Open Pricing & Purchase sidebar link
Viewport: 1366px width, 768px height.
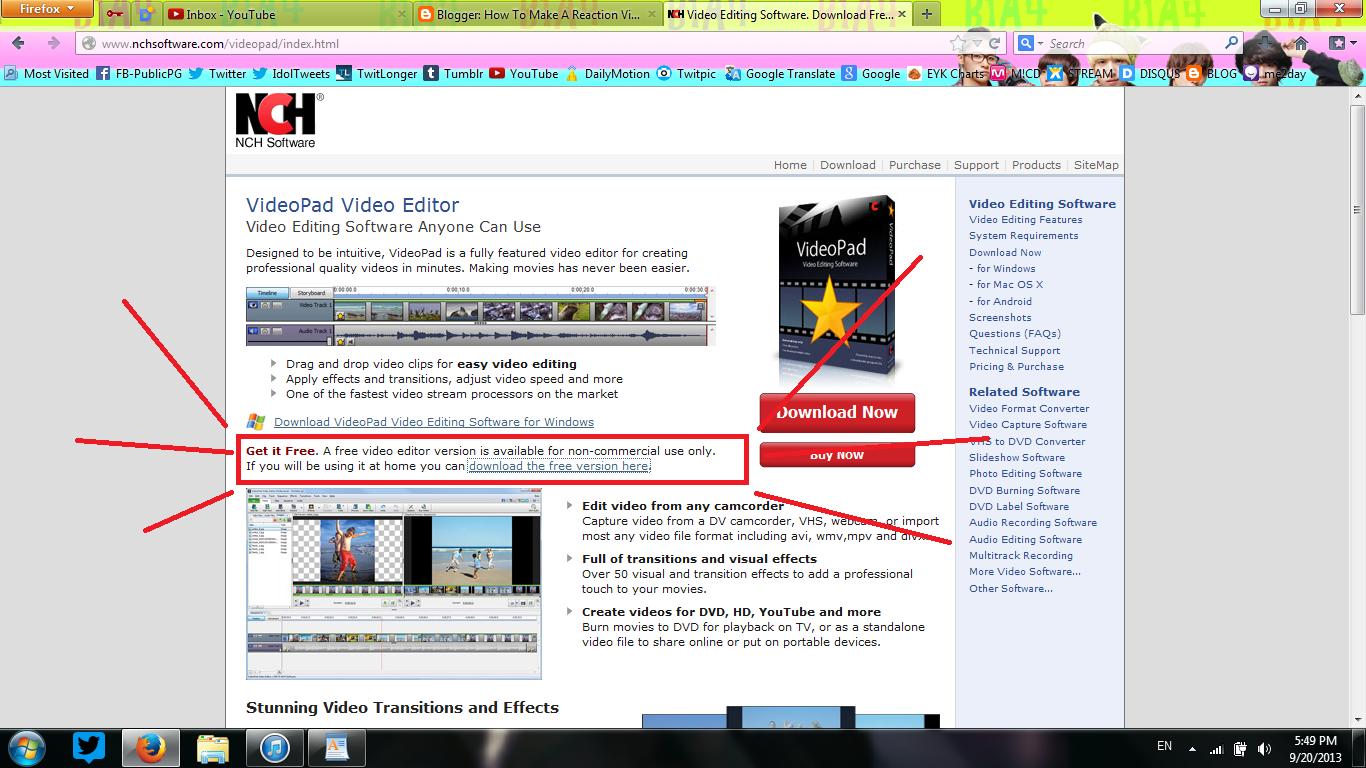coord(1016,367)
